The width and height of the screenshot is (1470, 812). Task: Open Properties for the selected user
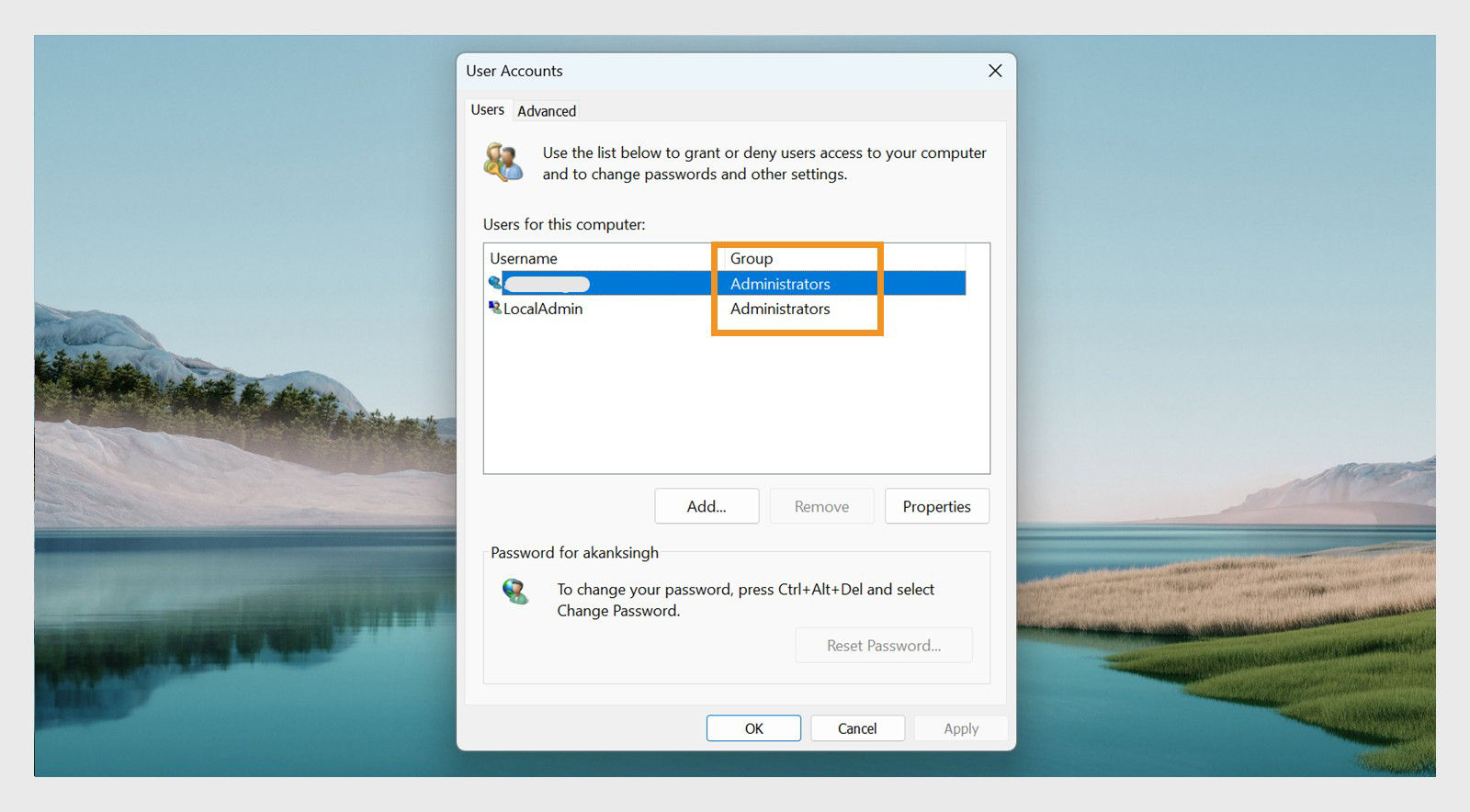pyautogui.click(x=936, y=506)
